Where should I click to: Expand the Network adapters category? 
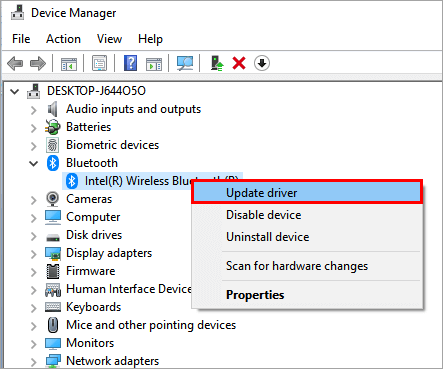[x=34, y=362]
